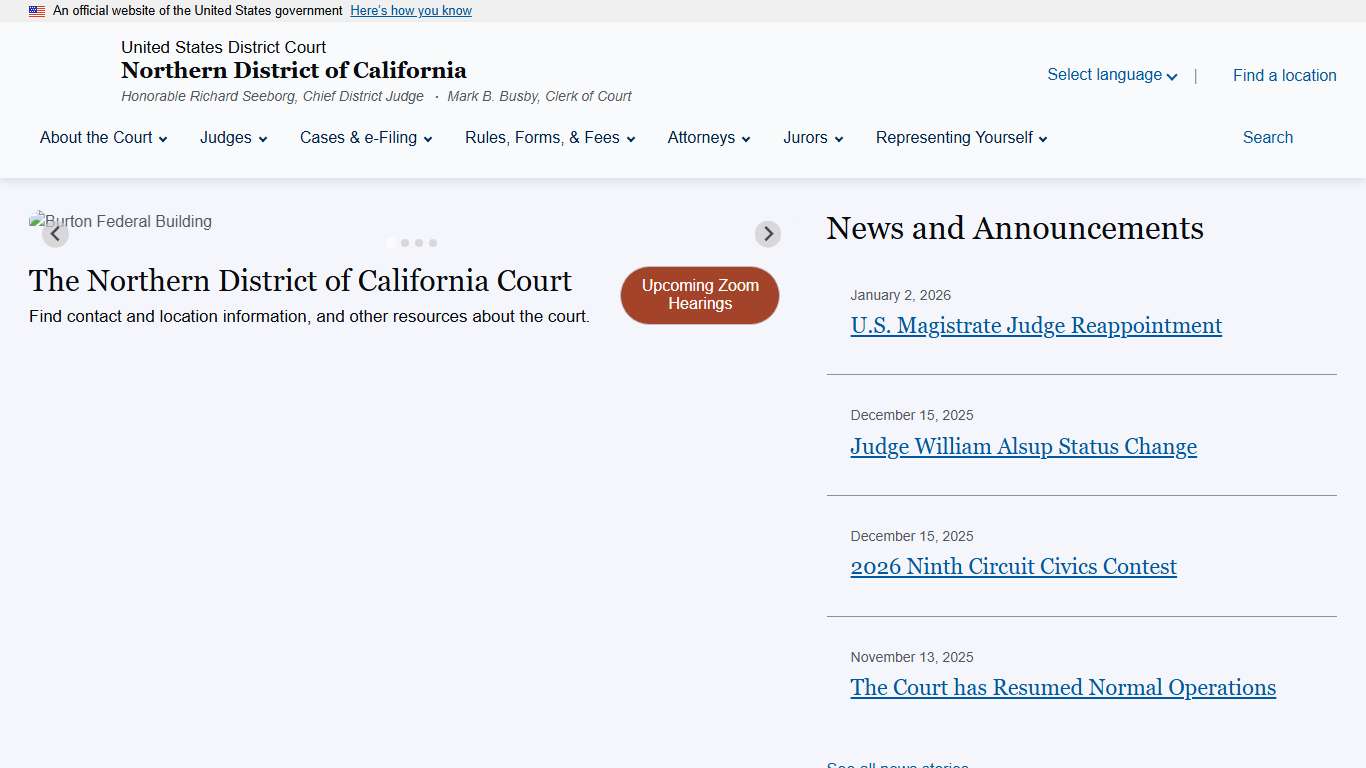Open the Search function

(1267, 138)
